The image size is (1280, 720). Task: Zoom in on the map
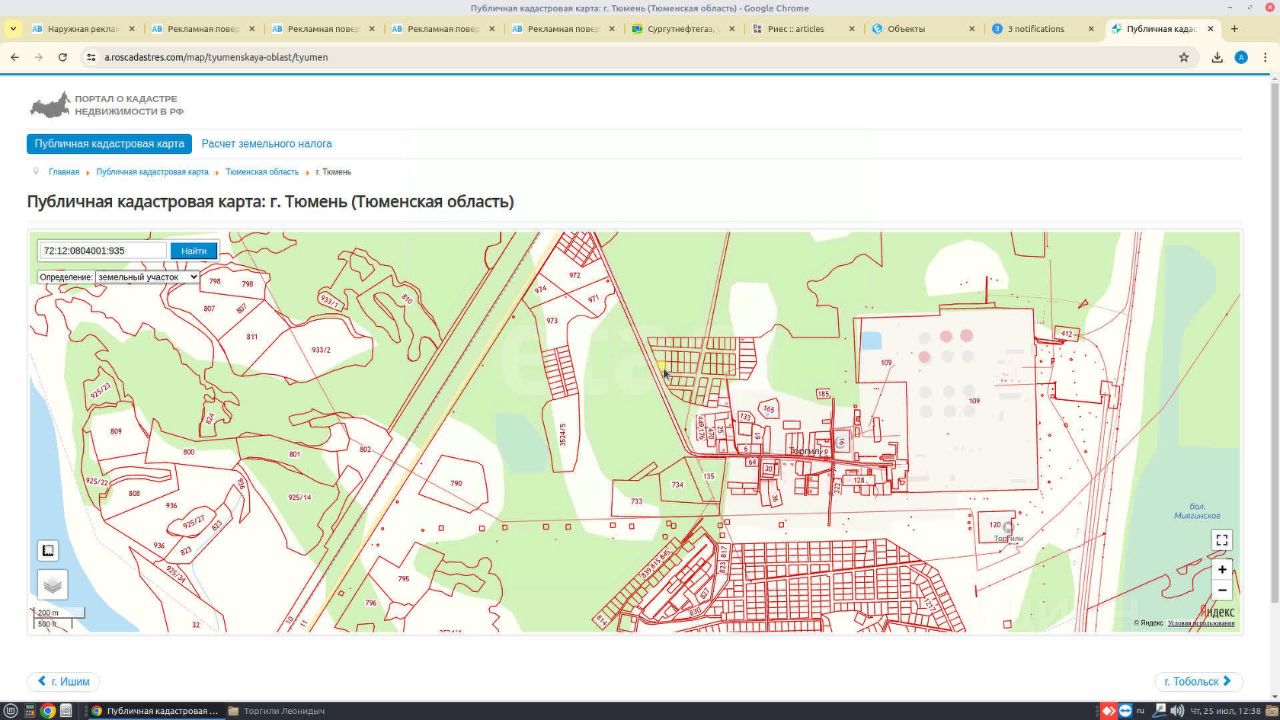tap(1221, 569)
